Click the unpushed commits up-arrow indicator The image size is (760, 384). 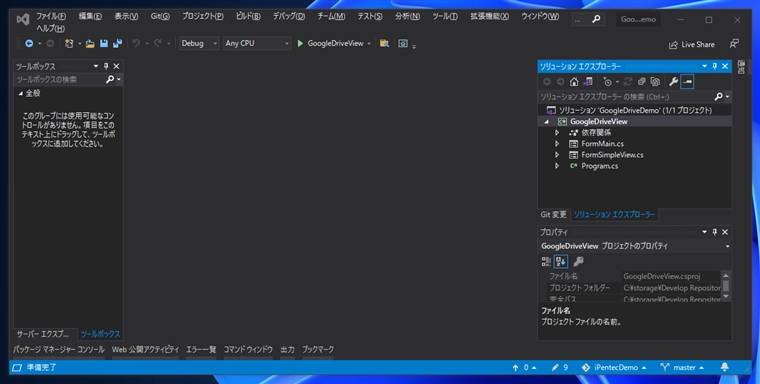coord(524,368)
